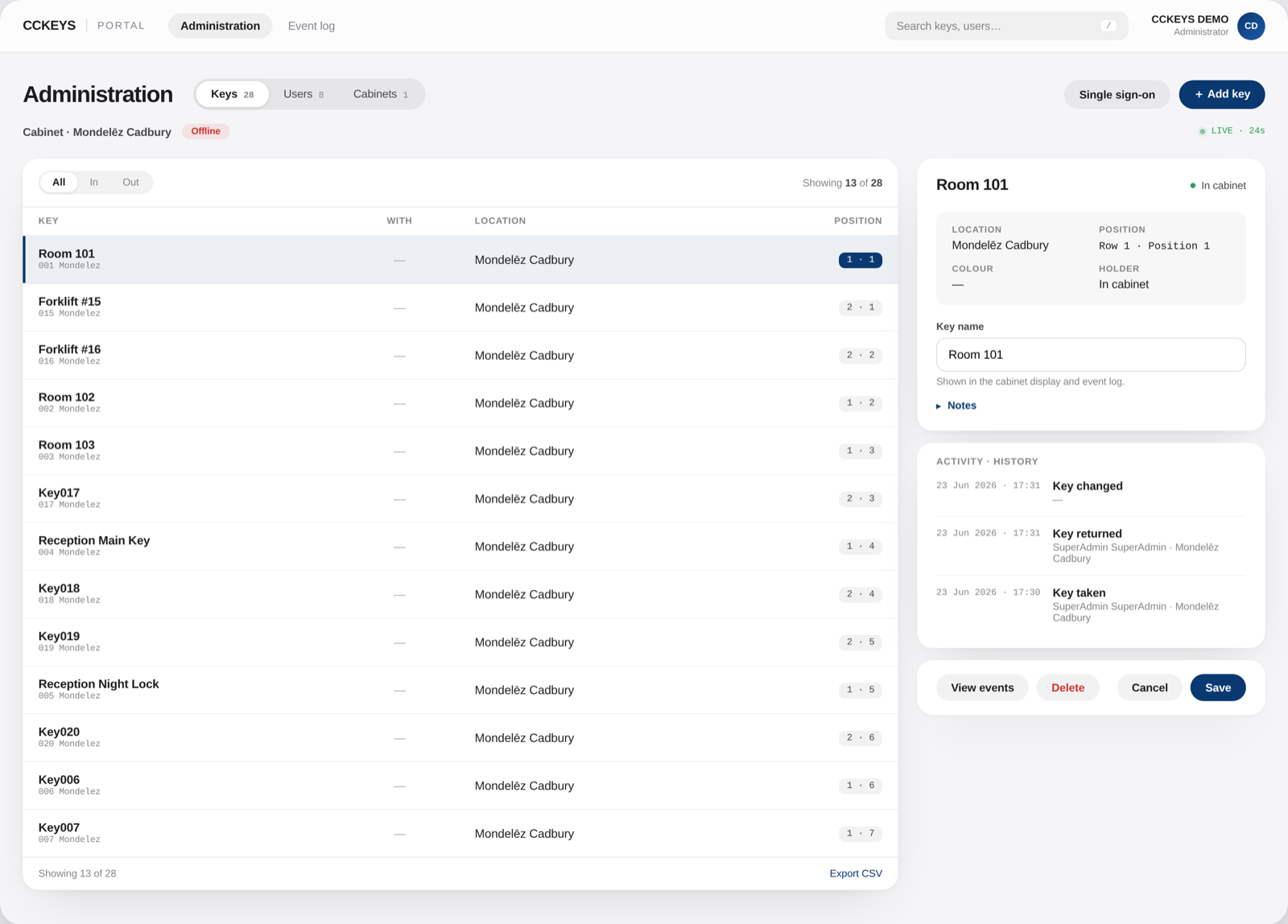
Task: Select the Forklift #15 row
Action: pyautogui.click(x=460, y=307)
